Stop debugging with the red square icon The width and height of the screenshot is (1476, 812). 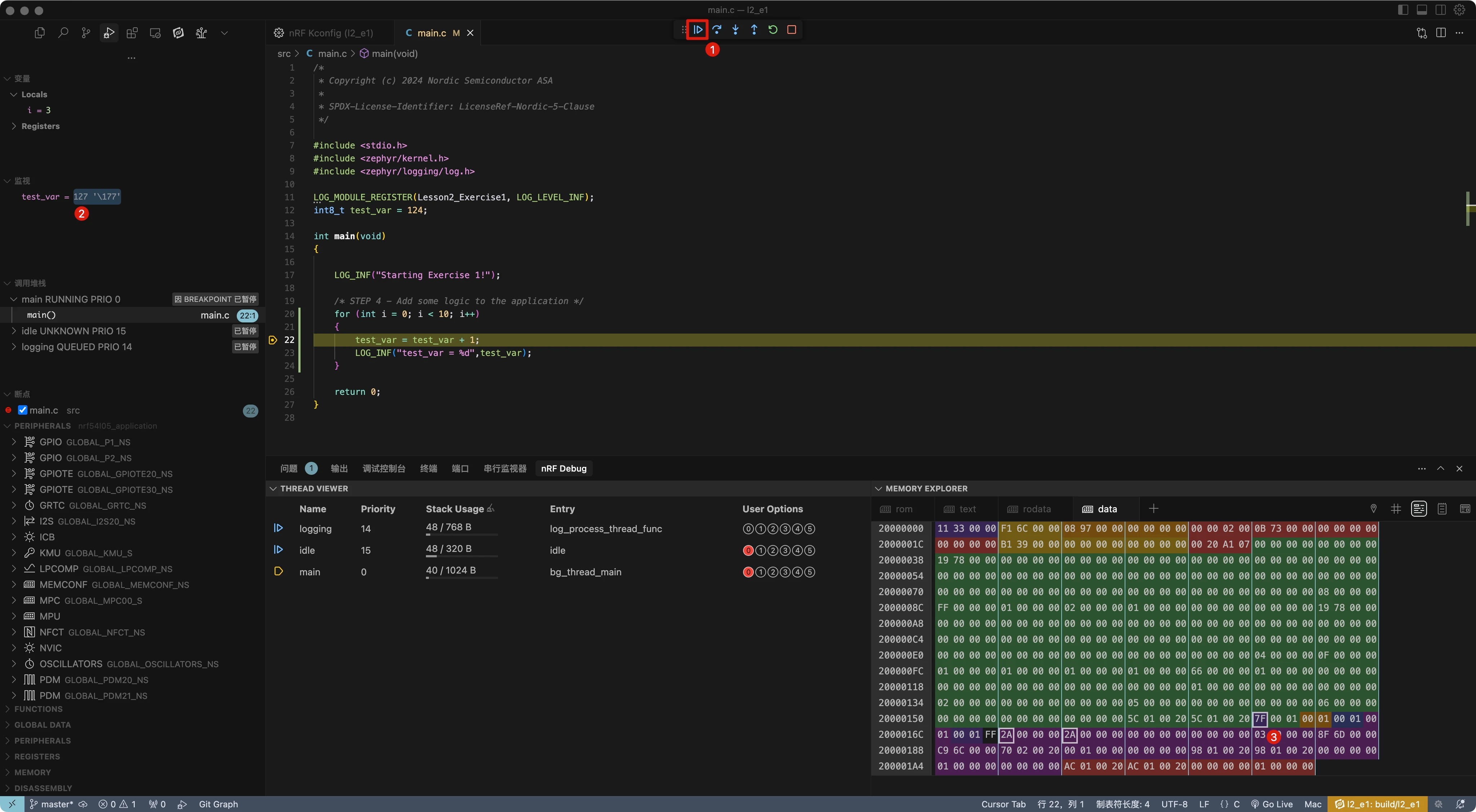791,30
